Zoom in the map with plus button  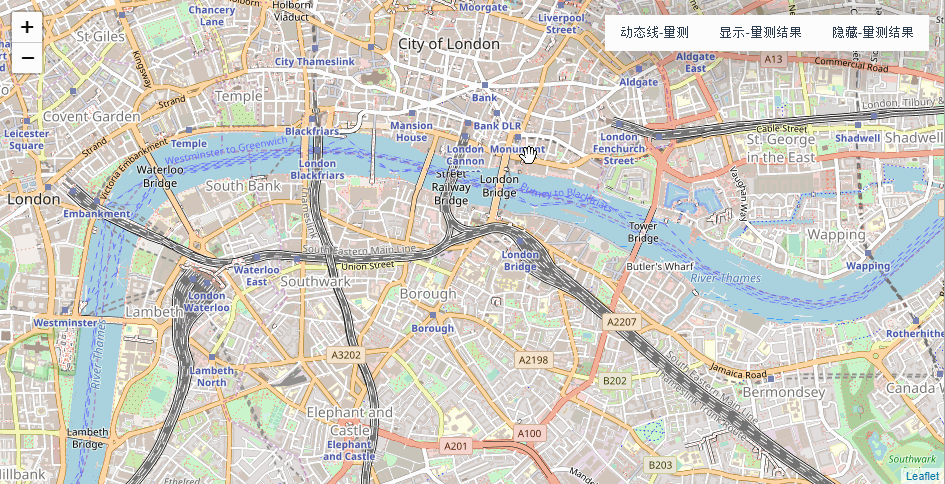click(27, 27)
